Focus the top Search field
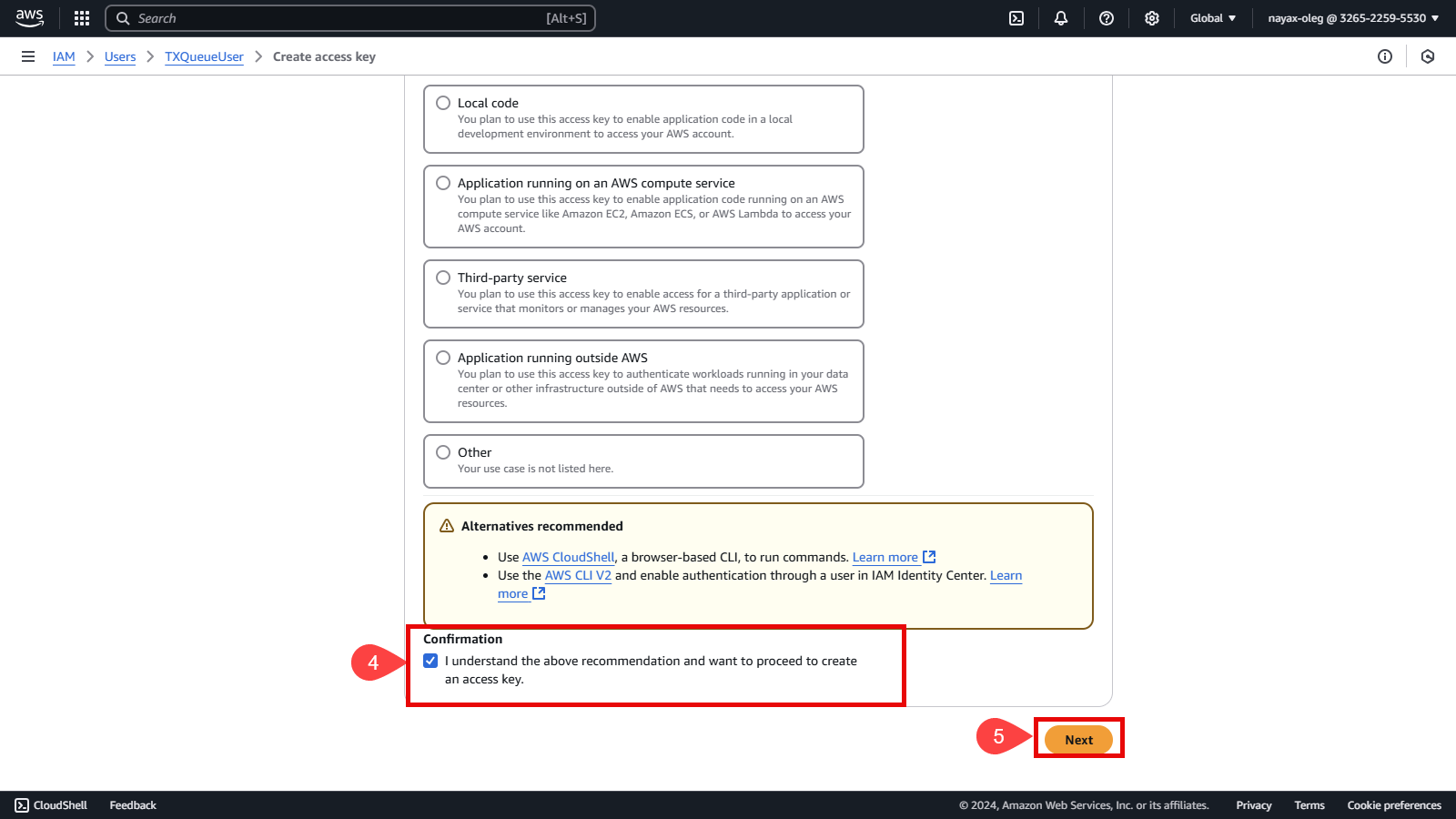The width and height of the screenshot is (1456, 819). [350, 18]
